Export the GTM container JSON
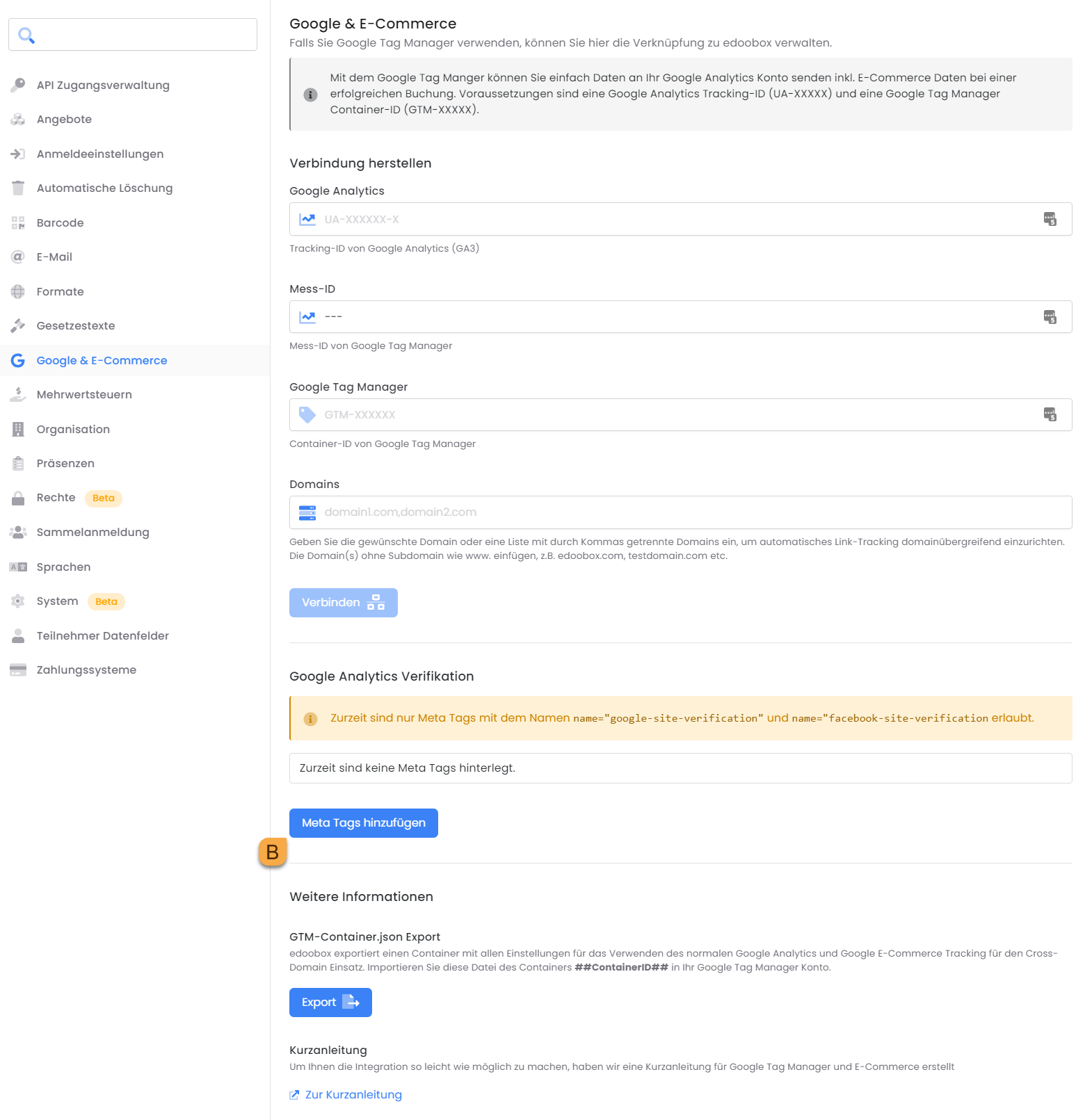 pos(330,1003)
